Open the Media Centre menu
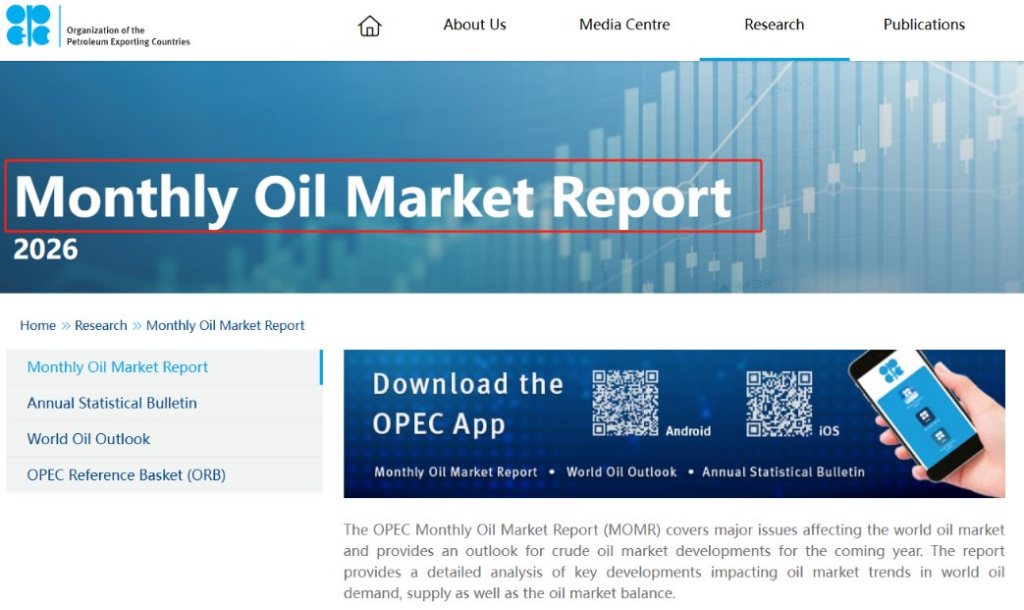 [624, 25]
